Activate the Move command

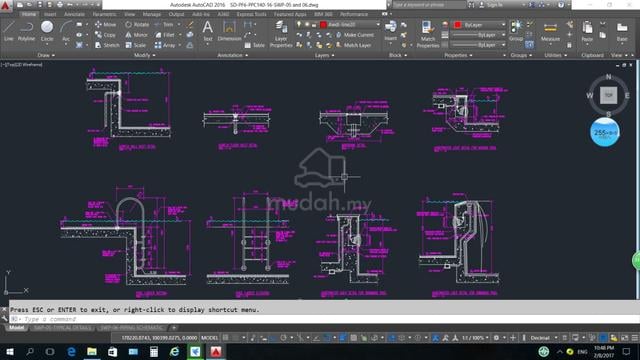click(x=105, y=24)
